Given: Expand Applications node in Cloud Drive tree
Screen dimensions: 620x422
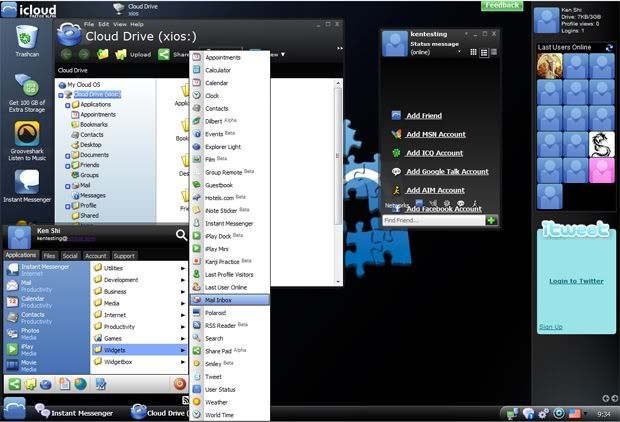Looking at the screenshot, I should tap(68, 105).
